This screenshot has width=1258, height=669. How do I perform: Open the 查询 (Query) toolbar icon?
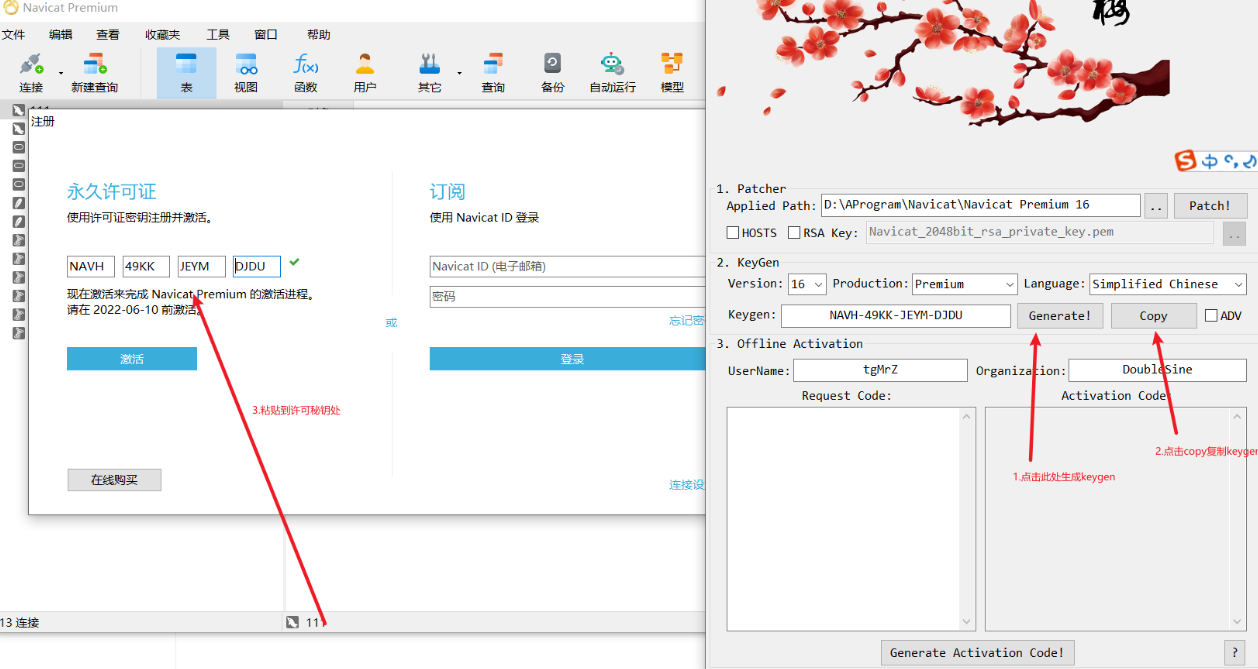point(493,72)
